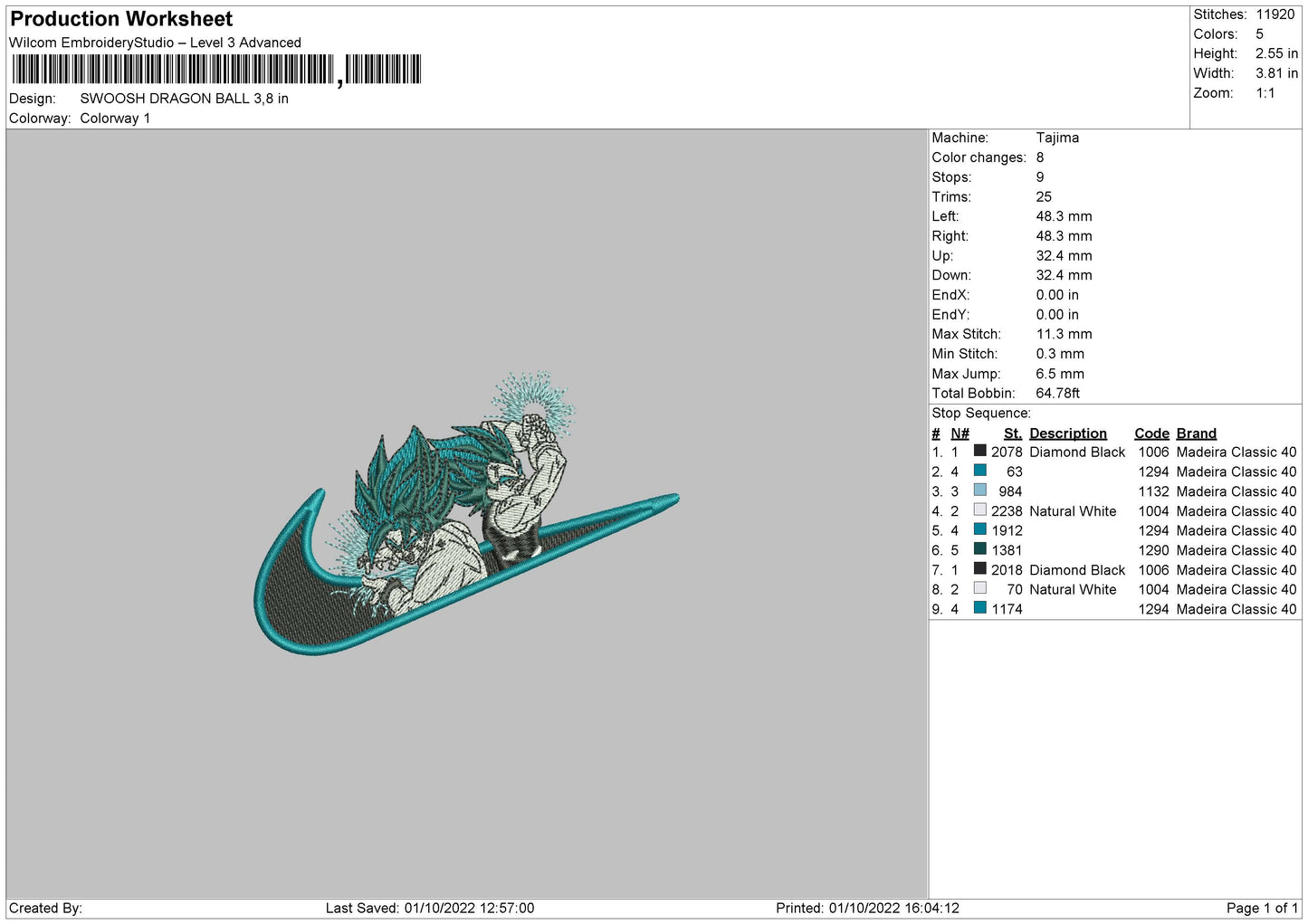Click the Diamond Black swatch in stop 1

(979, 451)
